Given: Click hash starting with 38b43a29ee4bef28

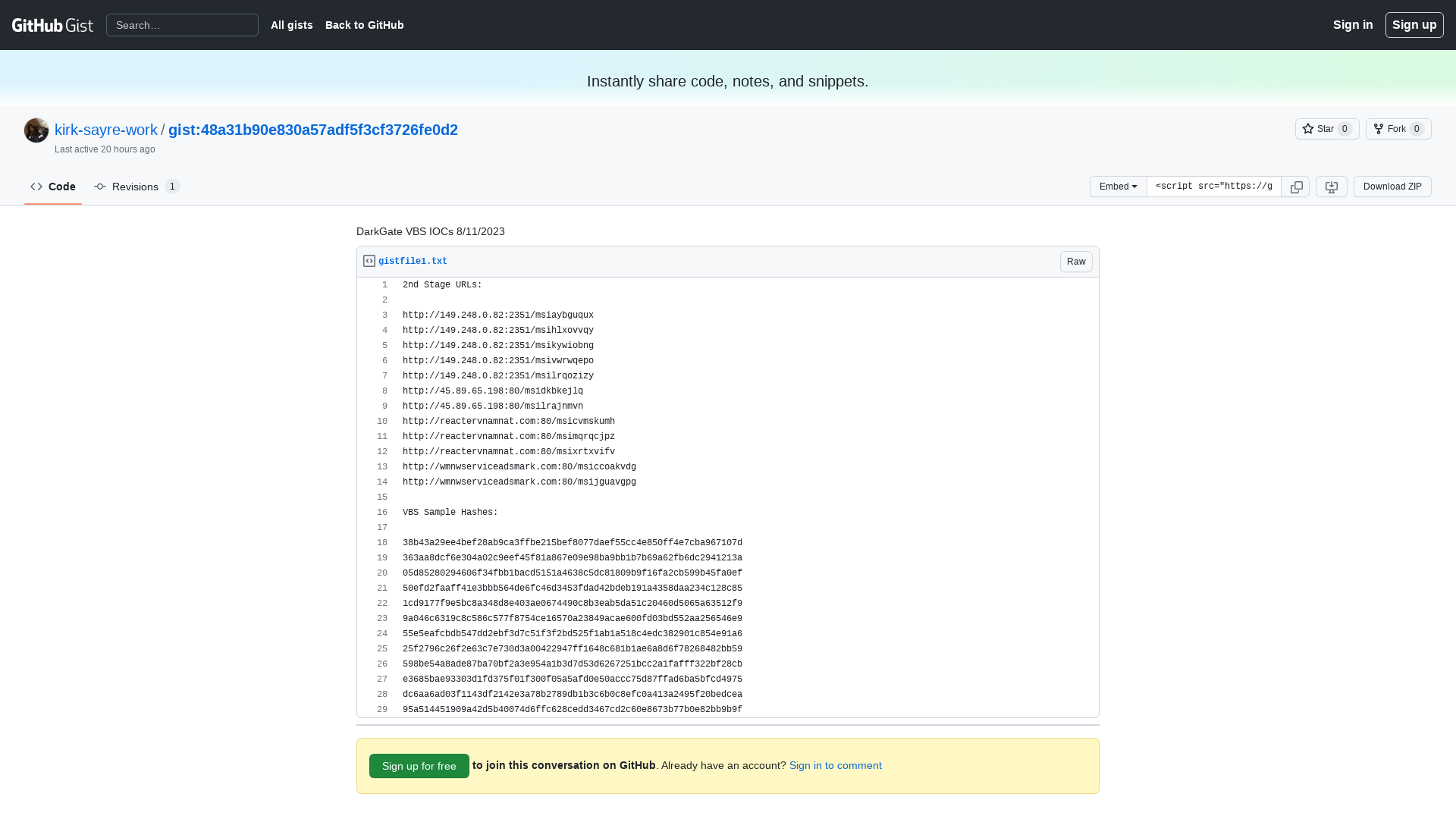Looking at the screenshot, I should (573, 543).
